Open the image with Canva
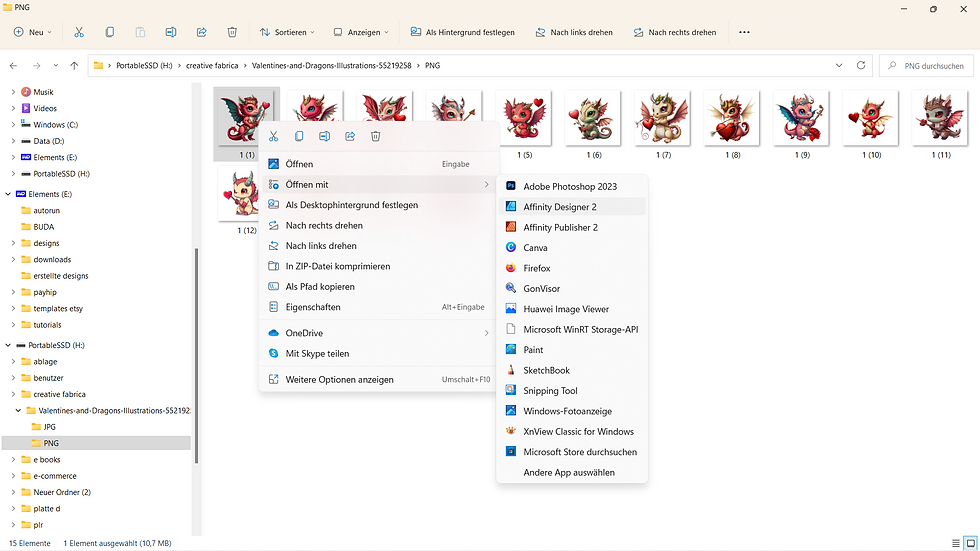 coord(572,247)
